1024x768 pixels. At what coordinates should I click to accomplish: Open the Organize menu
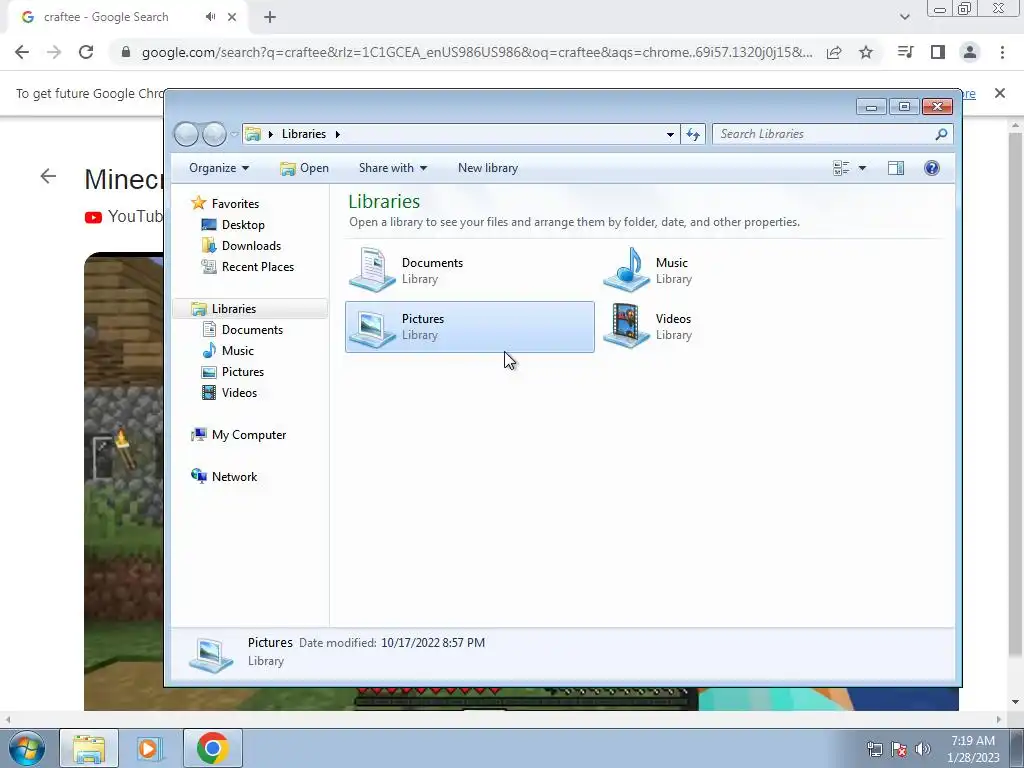pos(219,168)
